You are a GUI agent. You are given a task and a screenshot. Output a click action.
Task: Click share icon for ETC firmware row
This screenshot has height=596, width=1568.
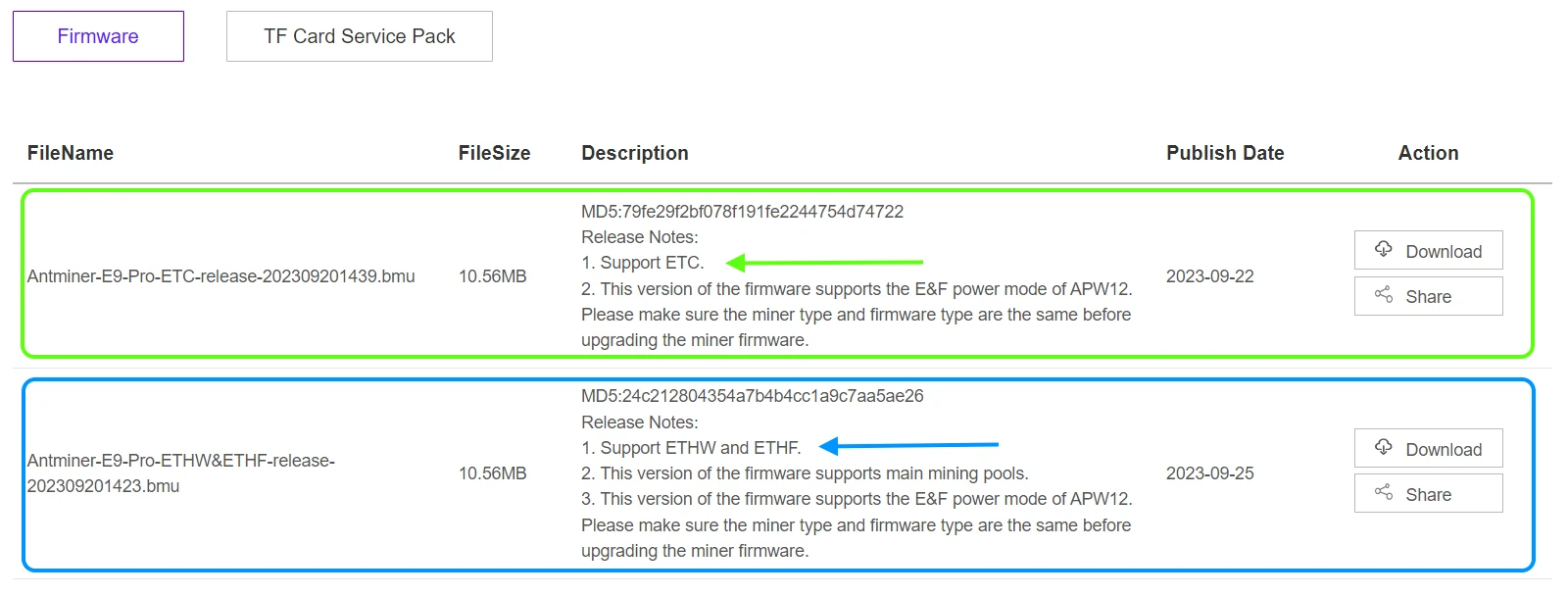coord(1384,295)
